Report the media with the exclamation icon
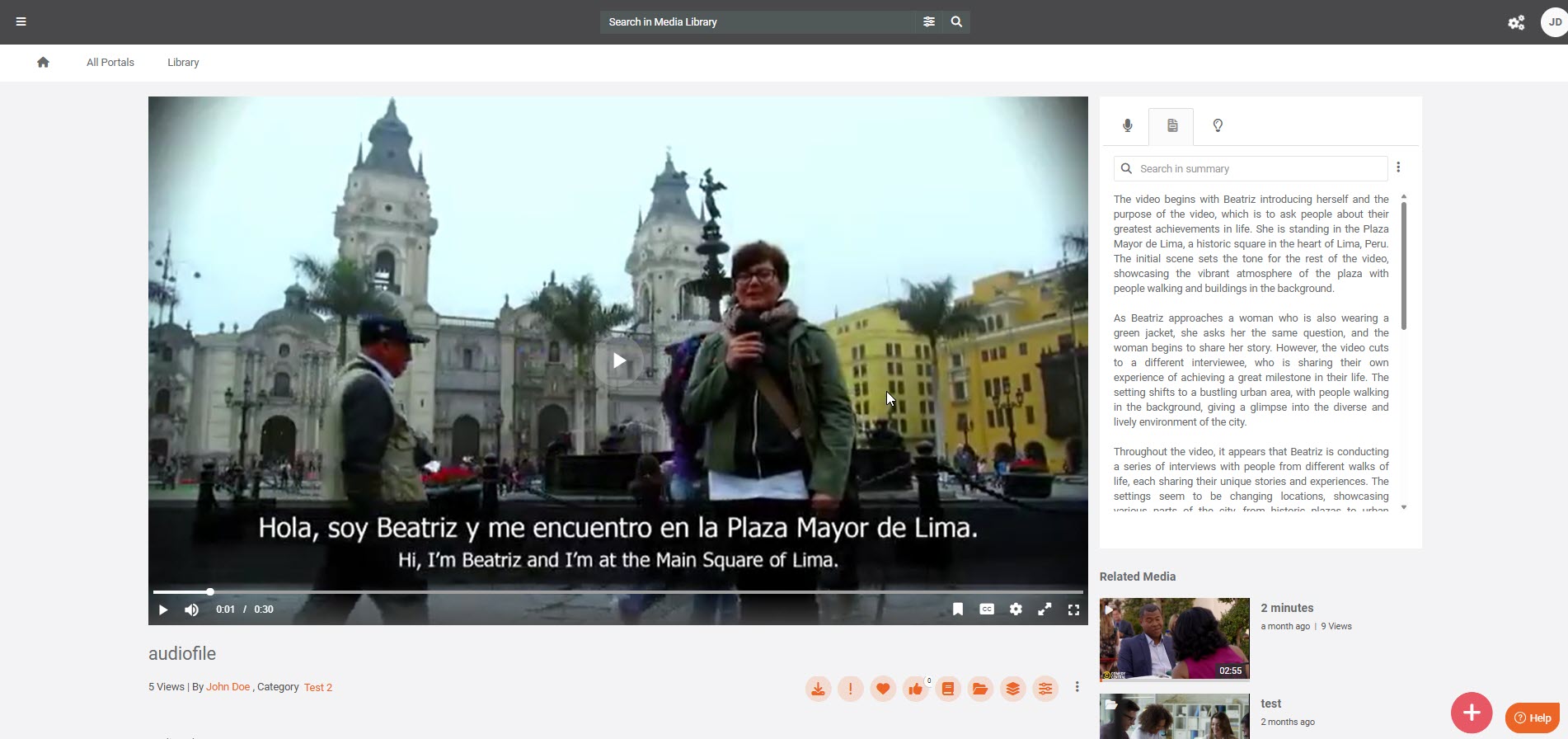The height and width of the screenshot is (739, 1568). click(x=850, y=689)
